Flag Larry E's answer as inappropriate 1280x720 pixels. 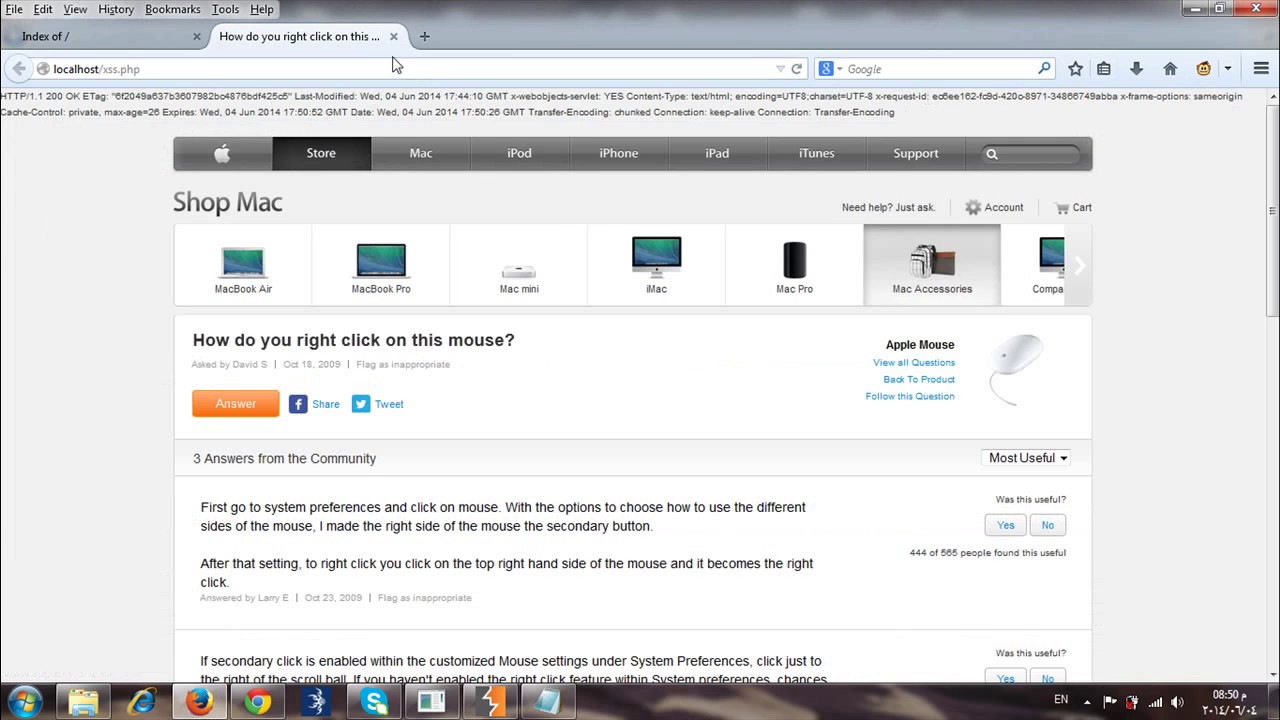point(424,598)
